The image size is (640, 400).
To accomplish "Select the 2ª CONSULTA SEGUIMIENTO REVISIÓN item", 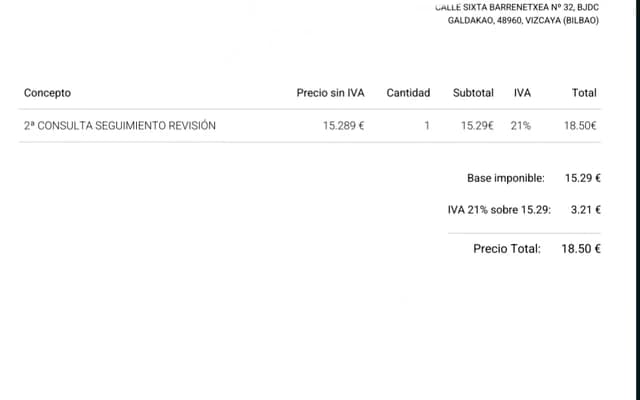I will [x=120, y=126].
